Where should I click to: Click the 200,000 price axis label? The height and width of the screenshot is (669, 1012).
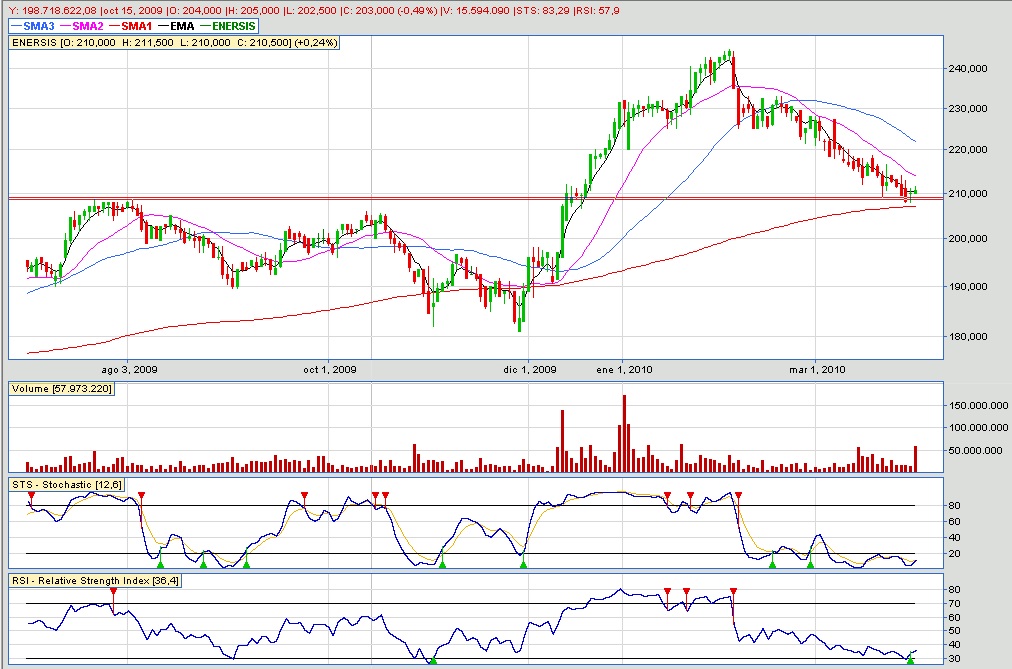967,238
